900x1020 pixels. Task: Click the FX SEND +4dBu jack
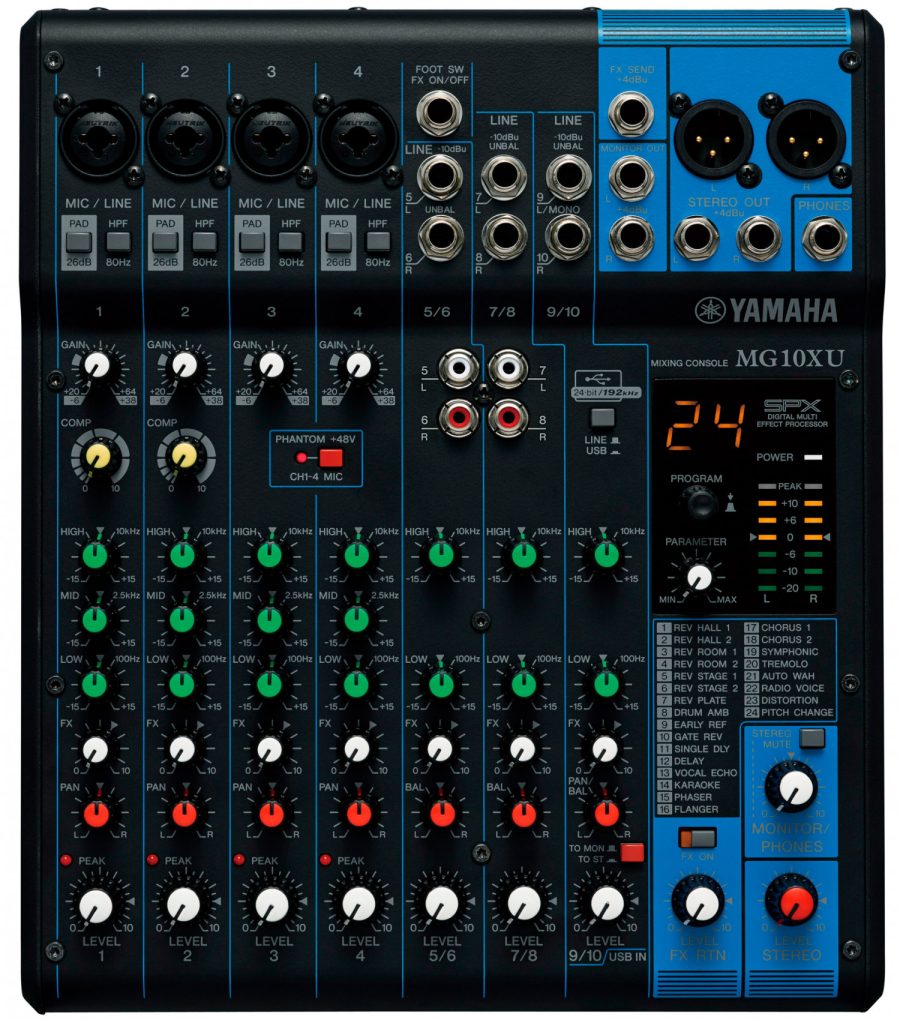tap(631, 113)
